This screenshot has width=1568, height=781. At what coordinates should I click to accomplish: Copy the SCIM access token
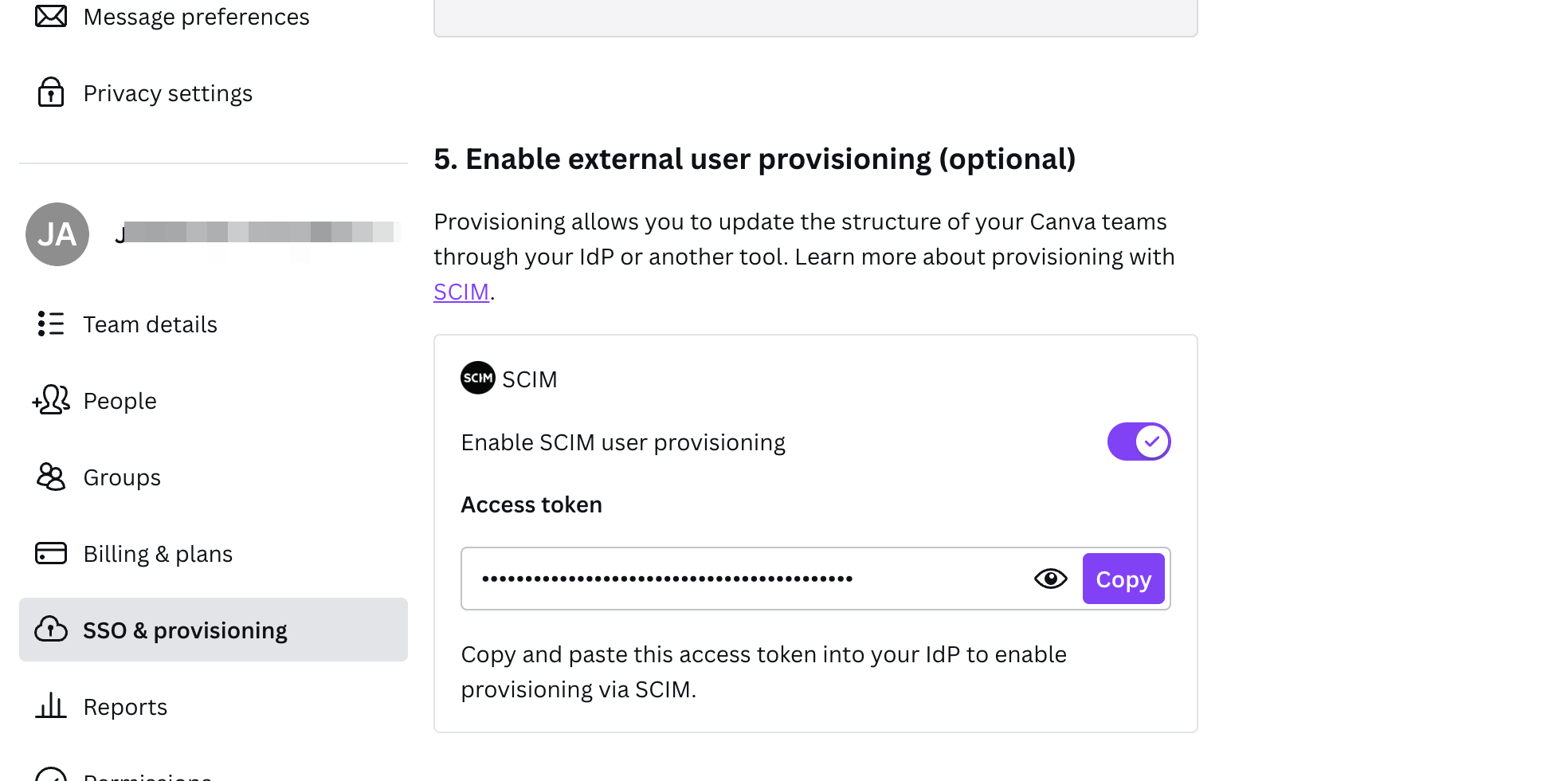point(1123,579)
